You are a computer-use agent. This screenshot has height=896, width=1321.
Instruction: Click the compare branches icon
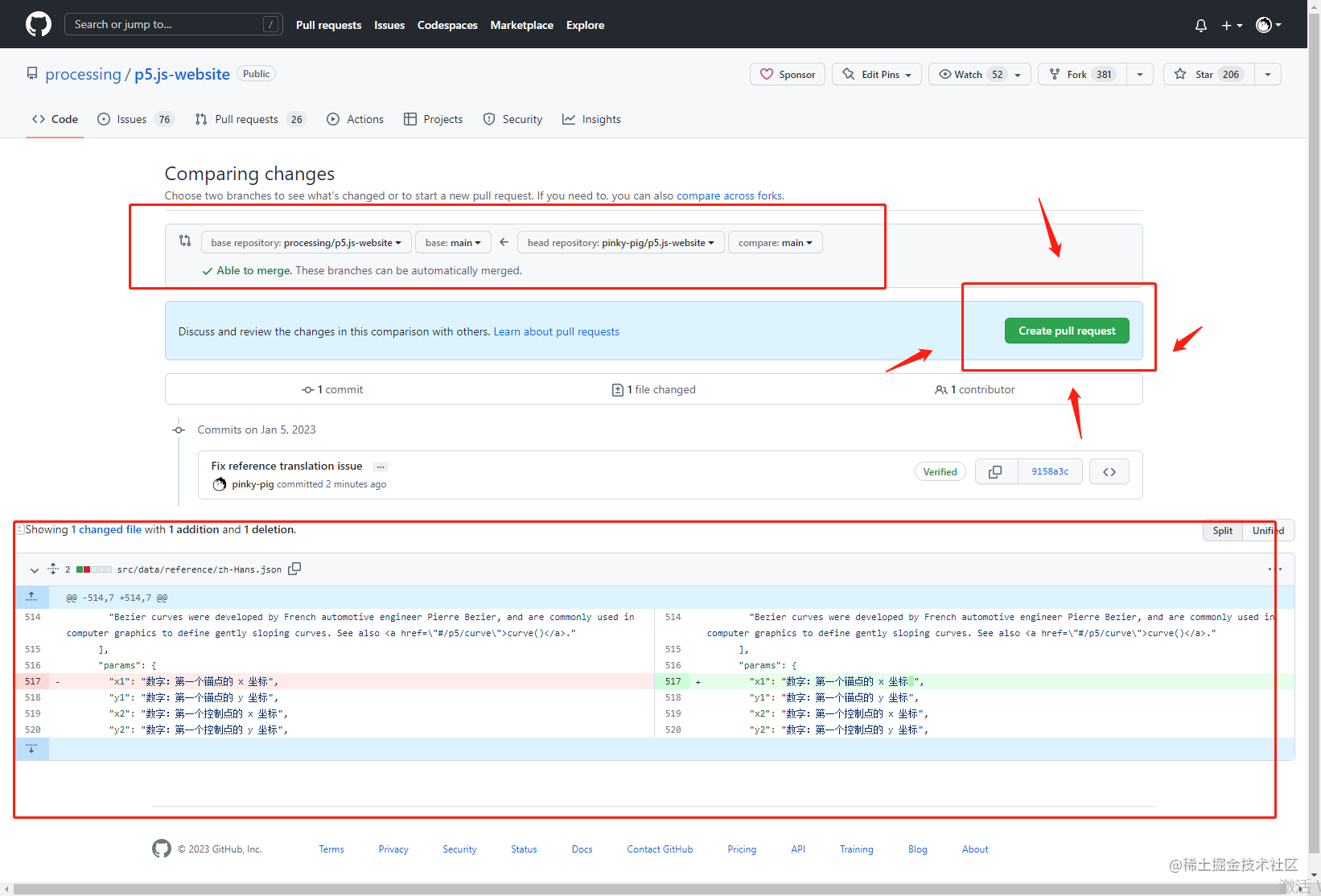185,240
